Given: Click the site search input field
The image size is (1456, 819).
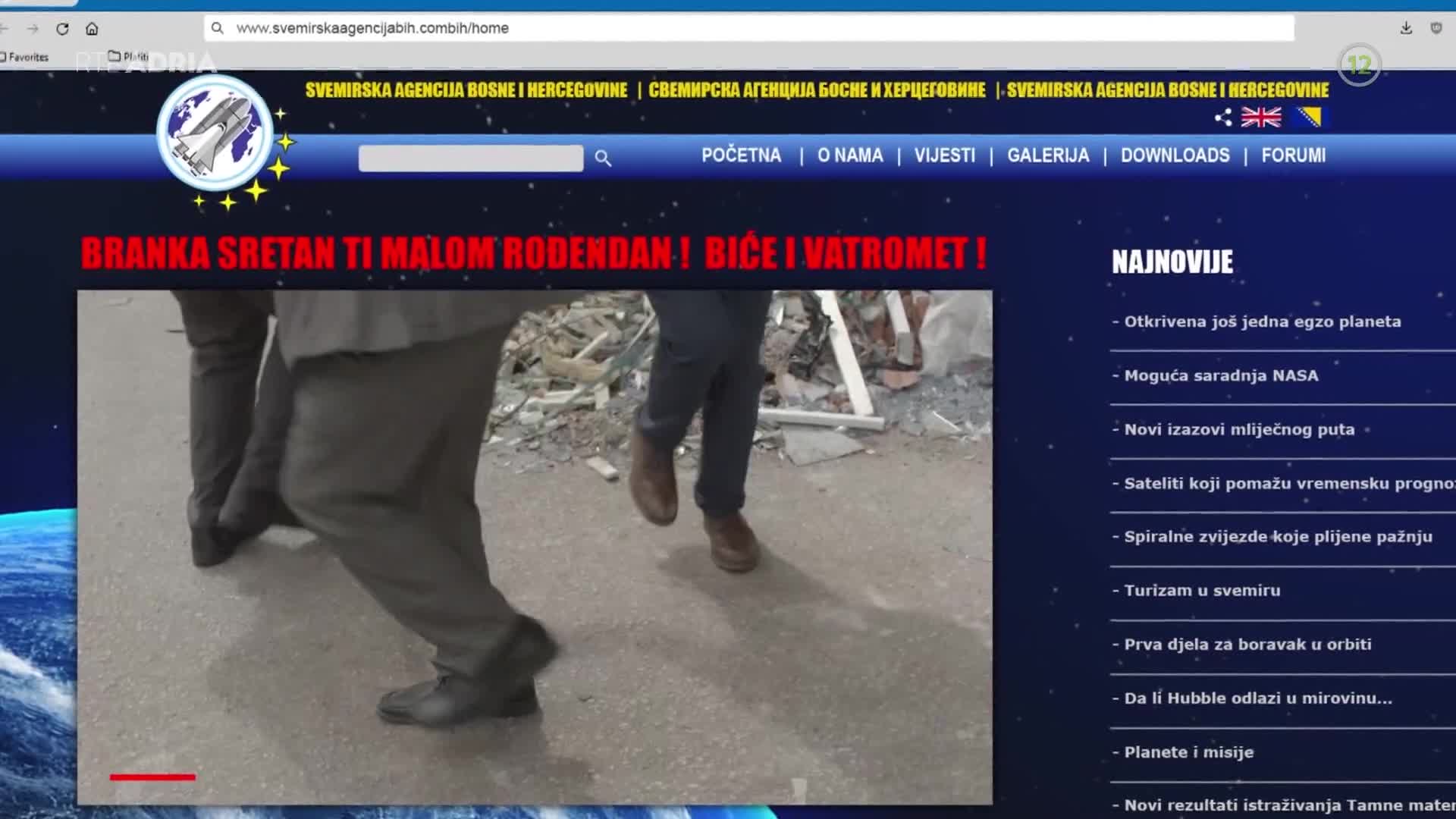Looking at the screenshot, I should (470, 158).
